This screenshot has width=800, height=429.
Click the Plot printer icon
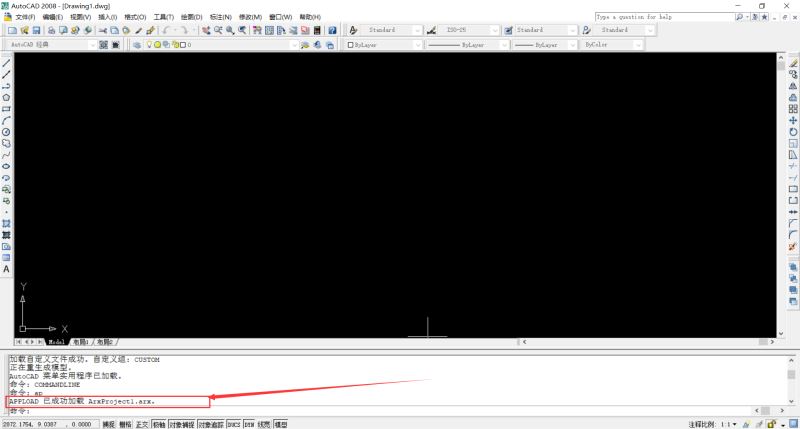51,31
